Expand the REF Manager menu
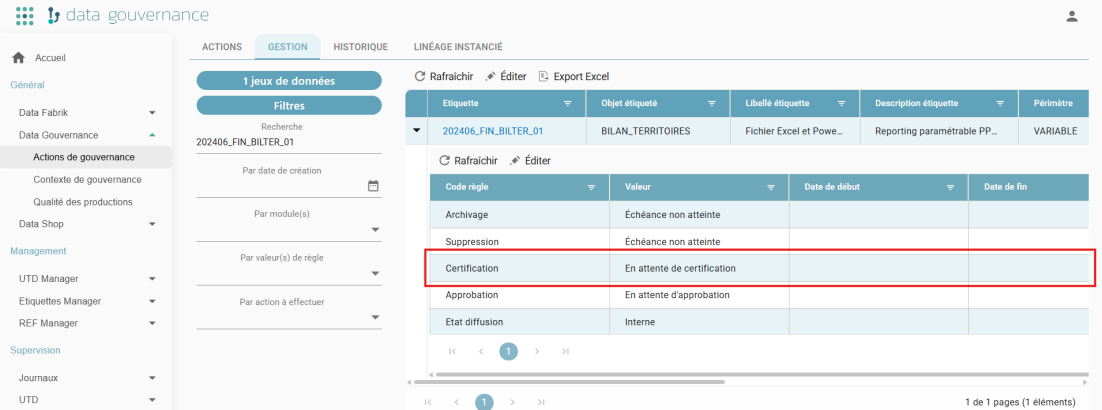Screen dimensions: 1102x410 pyautogui.click(x=153, y=323)
